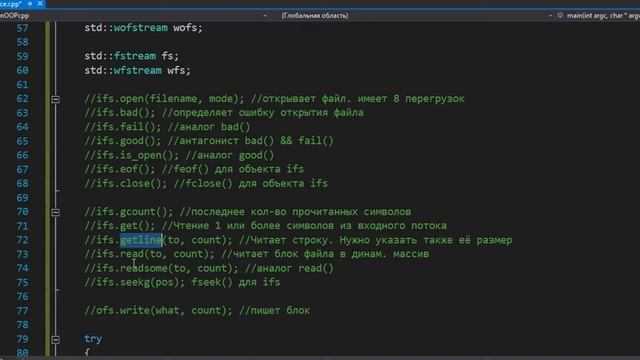Select line number 61 in the margin

(x=22, y=84)
